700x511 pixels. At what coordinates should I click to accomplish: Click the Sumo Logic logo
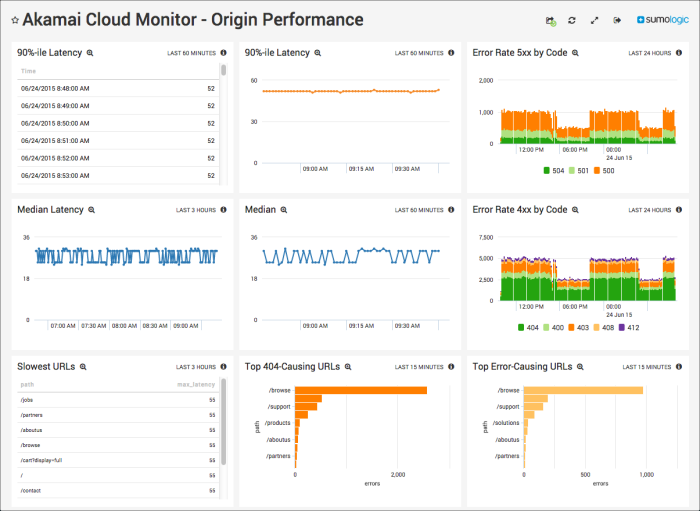point(660,20)
